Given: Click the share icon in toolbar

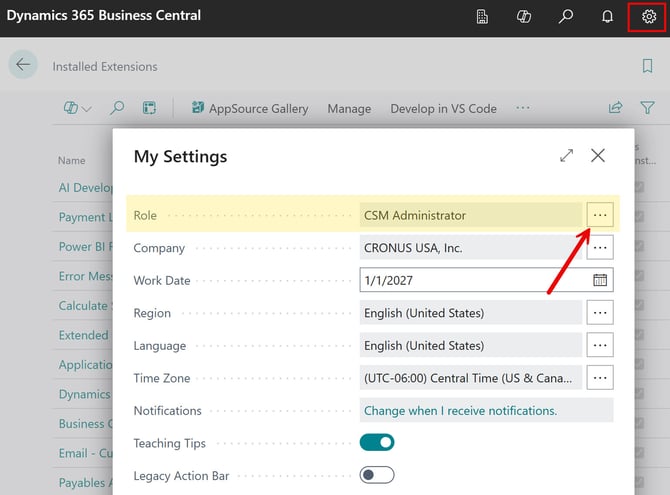Looking at the screenshot, I should 615,108.
